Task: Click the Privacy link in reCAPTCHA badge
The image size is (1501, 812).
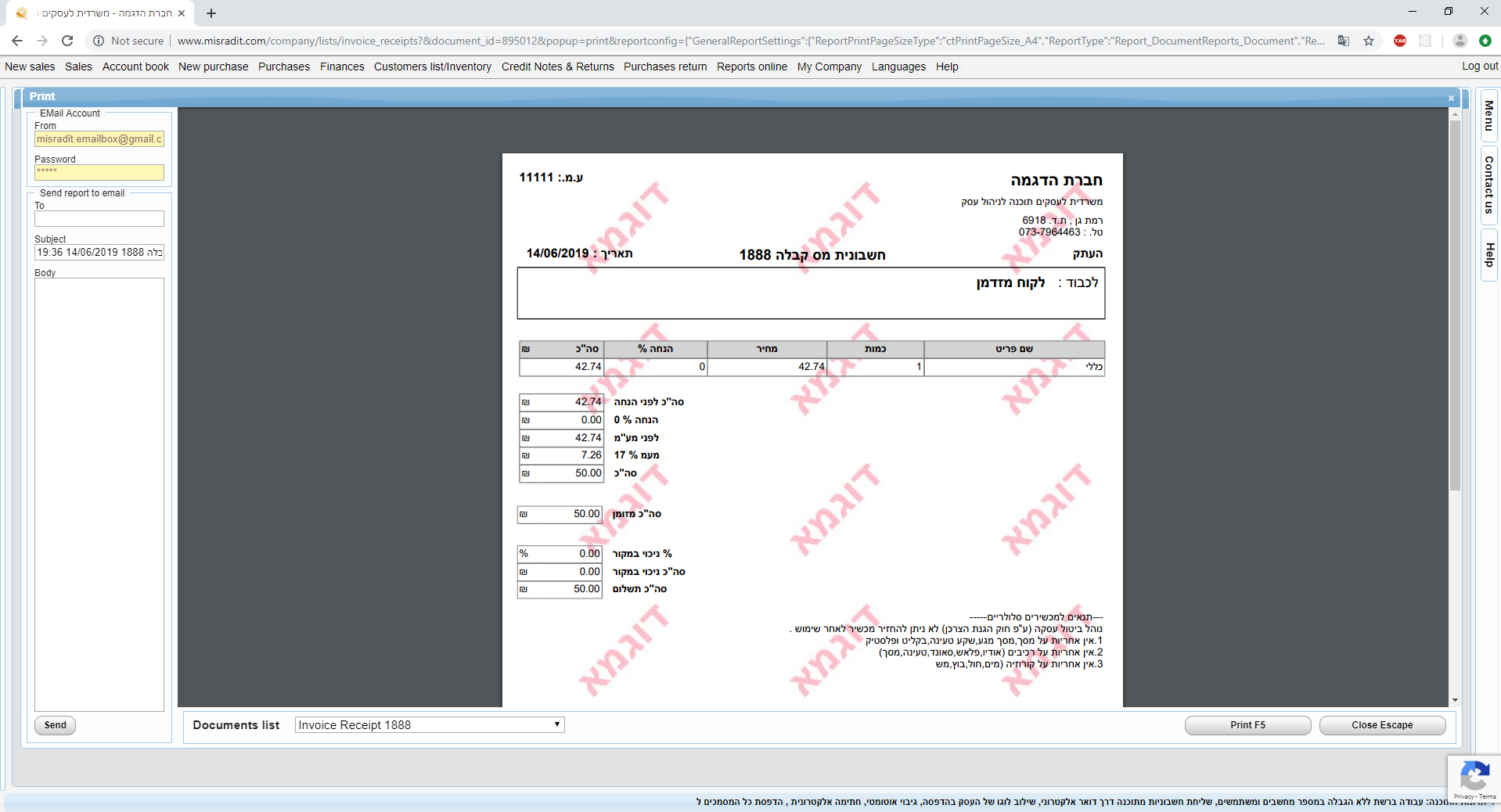Action: point(1463,796)
